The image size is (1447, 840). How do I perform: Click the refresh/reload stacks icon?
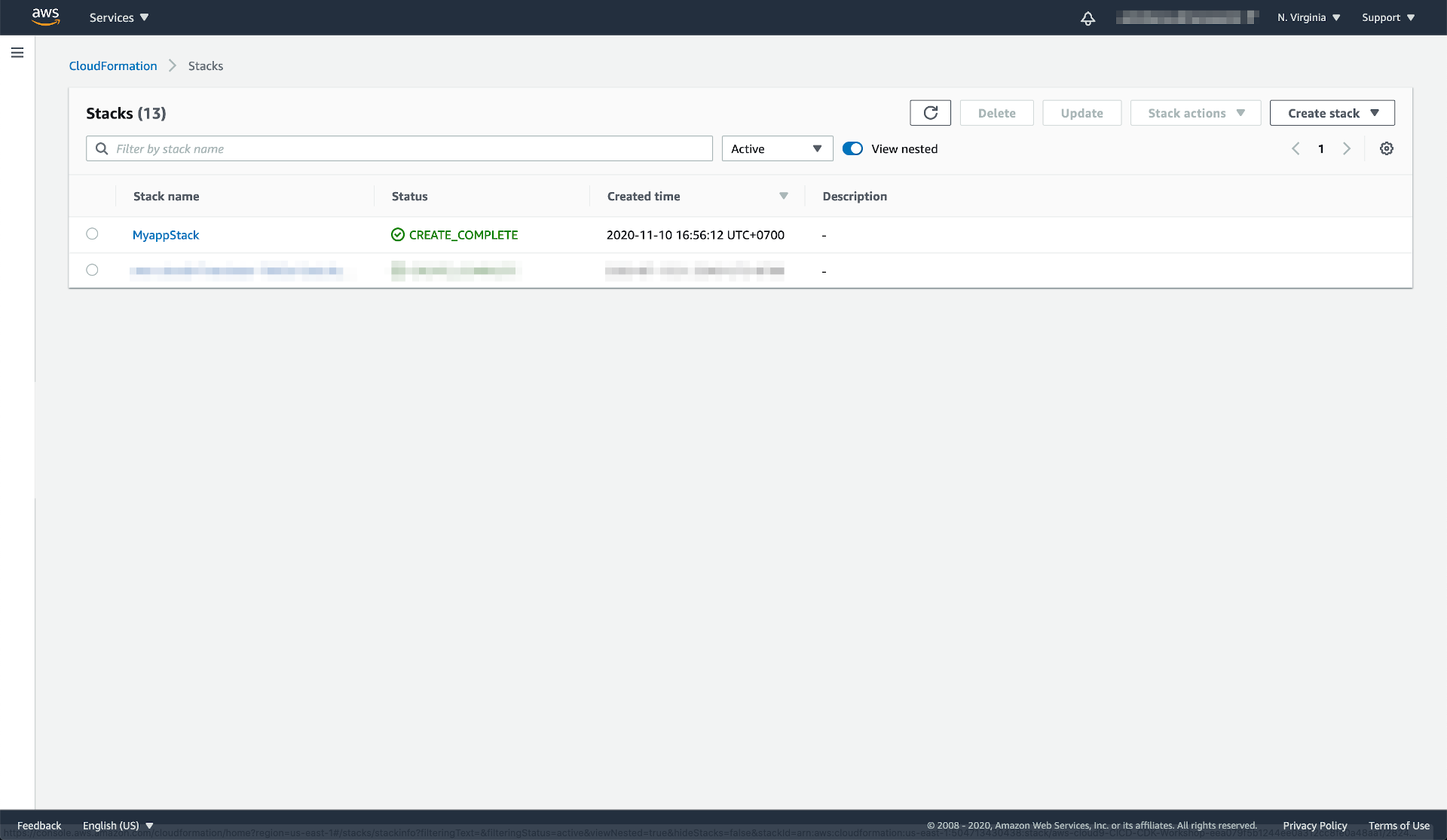coord(930,113)
